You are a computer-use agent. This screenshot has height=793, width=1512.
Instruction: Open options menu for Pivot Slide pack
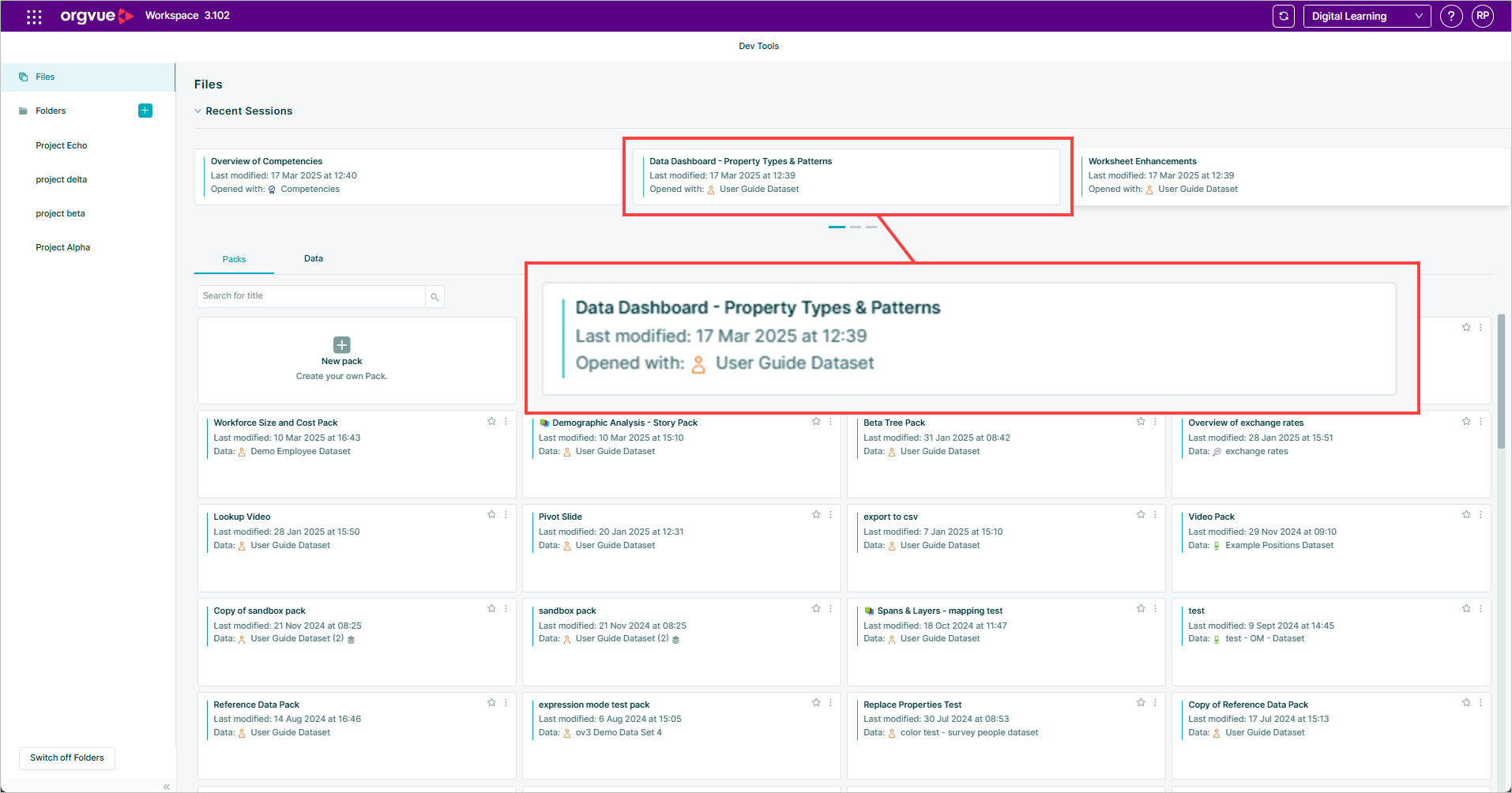click(830, 514)
